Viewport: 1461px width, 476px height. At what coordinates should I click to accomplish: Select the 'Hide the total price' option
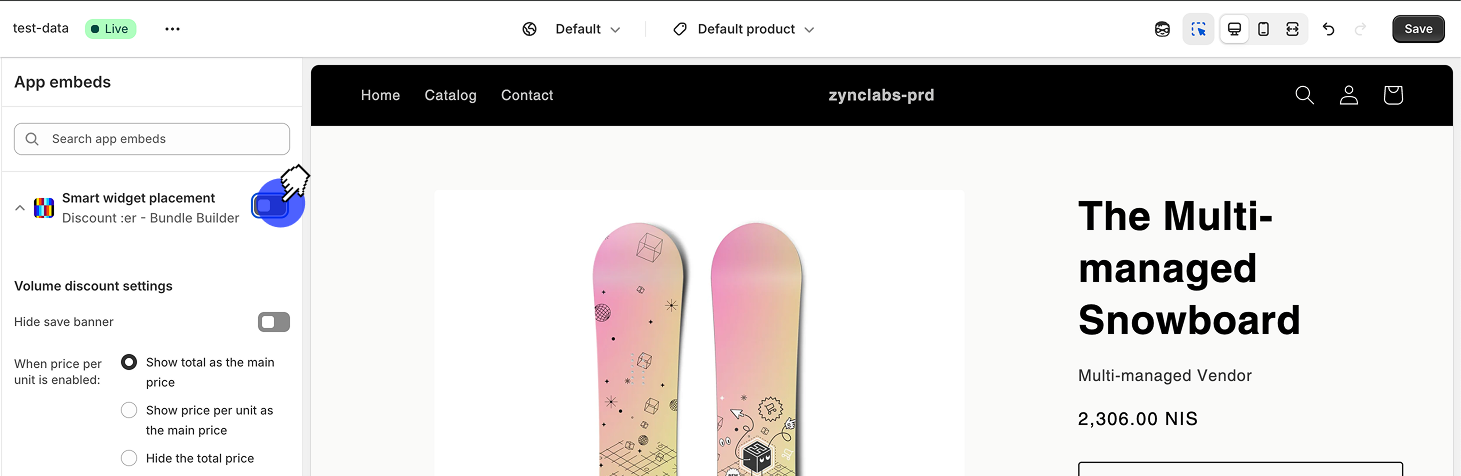pyautogui.click(x=129, y=458)
